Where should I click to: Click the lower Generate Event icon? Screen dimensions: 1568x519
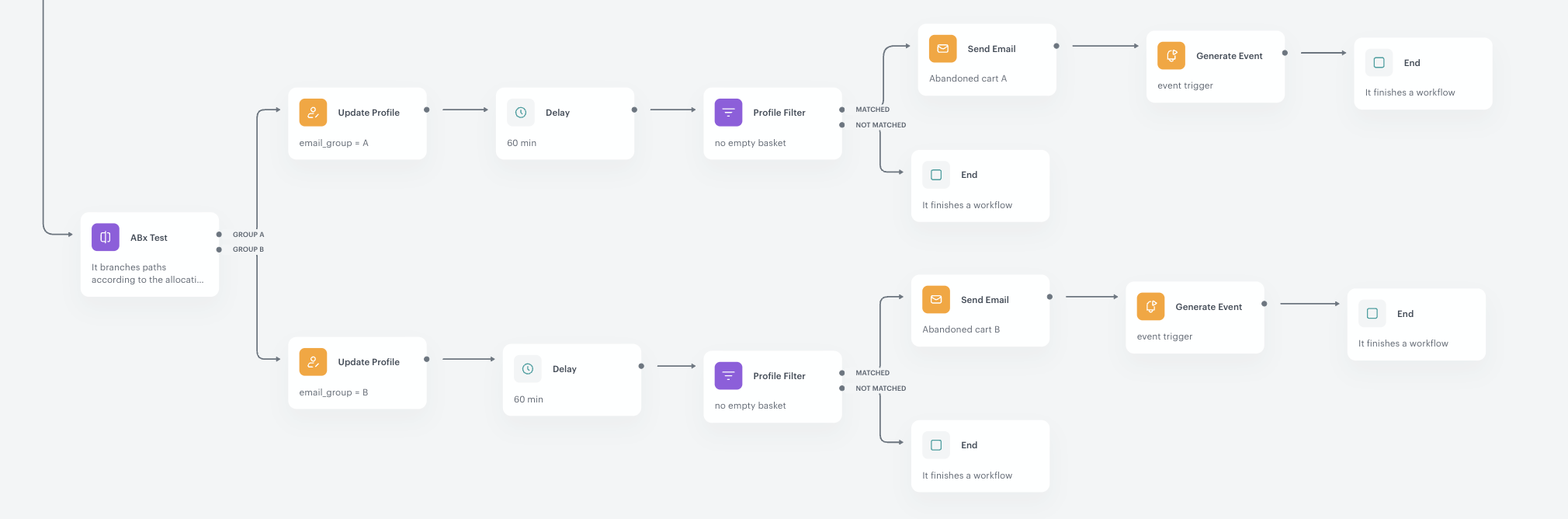pos(1150,307)
